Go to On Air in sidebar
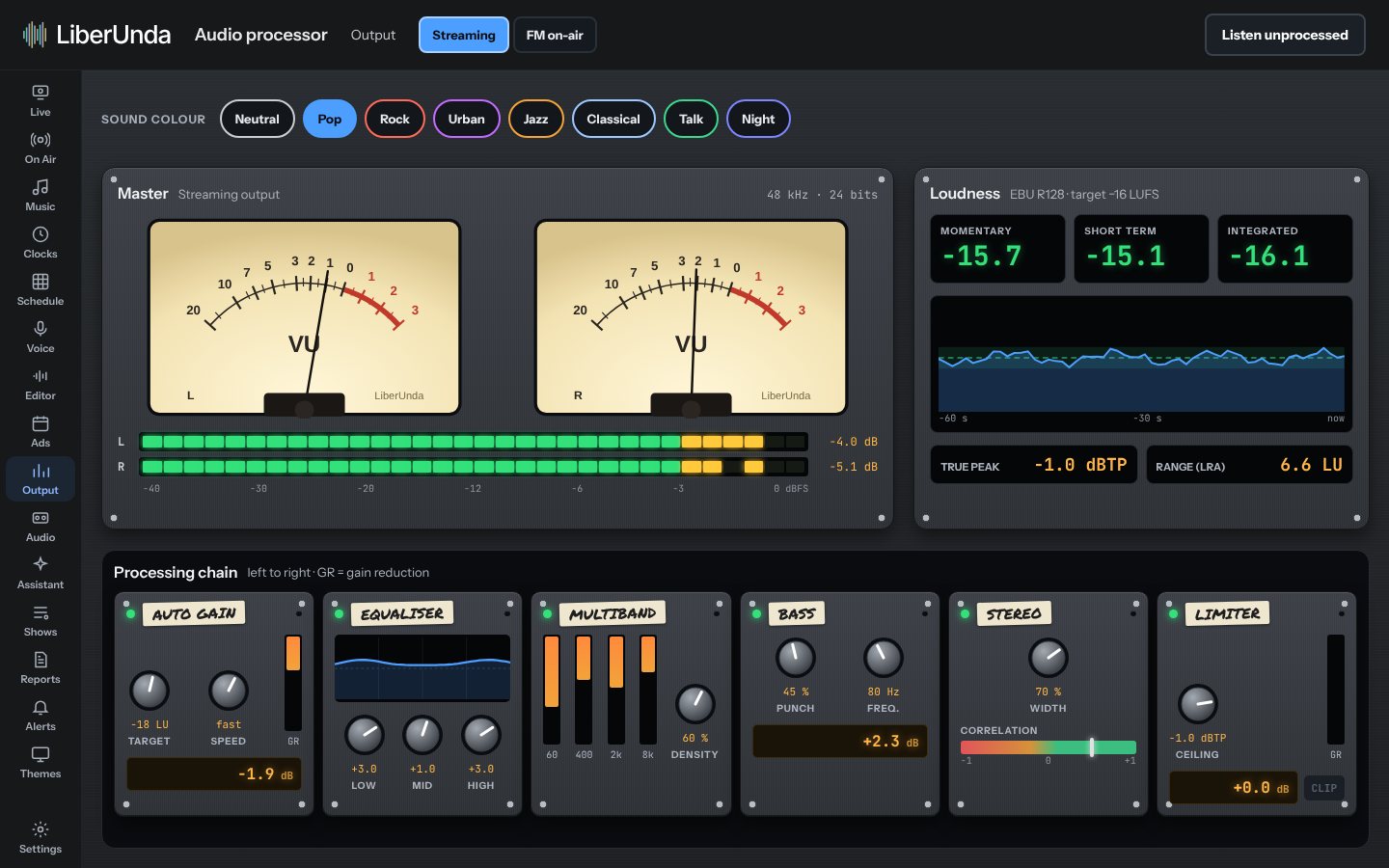This screenshot has height=868, width=1389. 41,148
